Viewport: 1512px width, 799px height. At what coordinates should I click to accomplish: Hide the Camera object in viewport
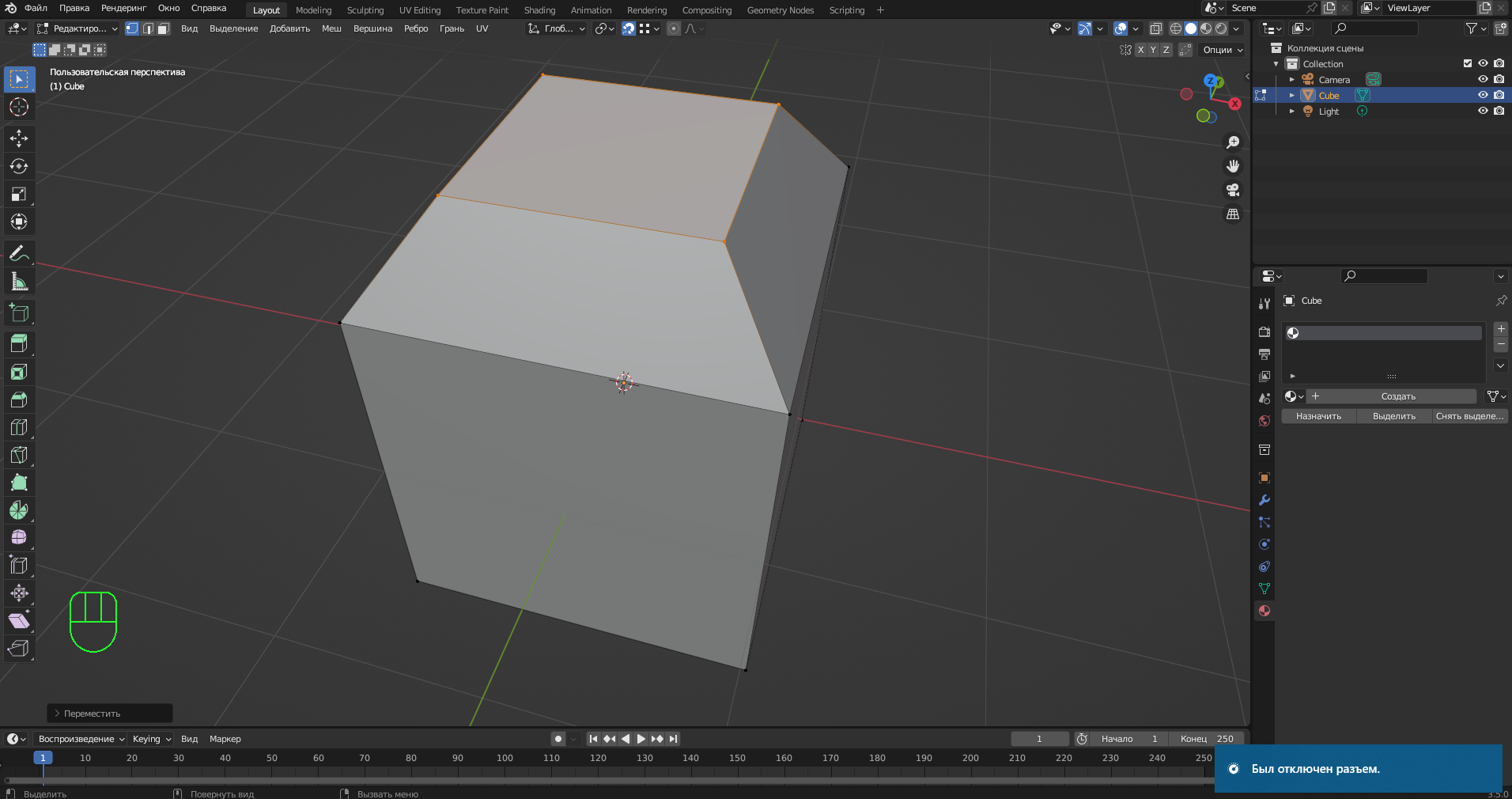(1483, 79)
